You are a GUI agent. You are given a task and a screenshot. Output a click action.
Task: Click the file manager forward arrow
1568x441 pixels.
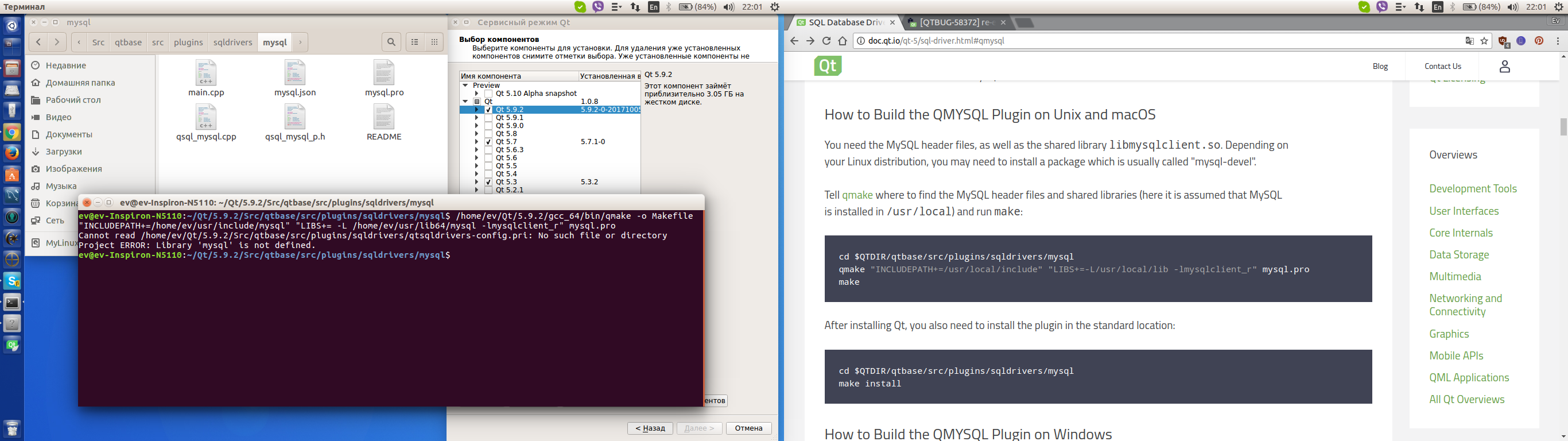[57, 42]
